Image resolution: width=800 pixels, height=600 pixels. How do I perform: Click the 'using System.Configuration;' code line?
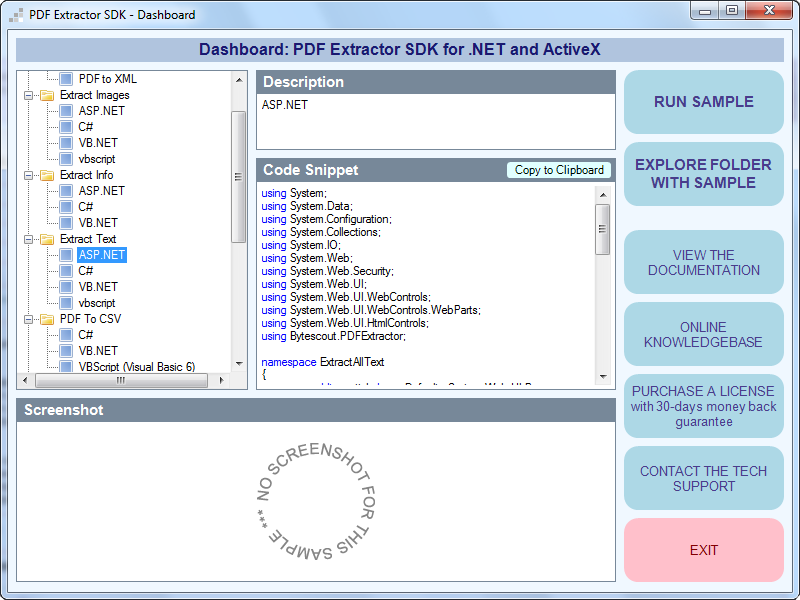[327, 219]
